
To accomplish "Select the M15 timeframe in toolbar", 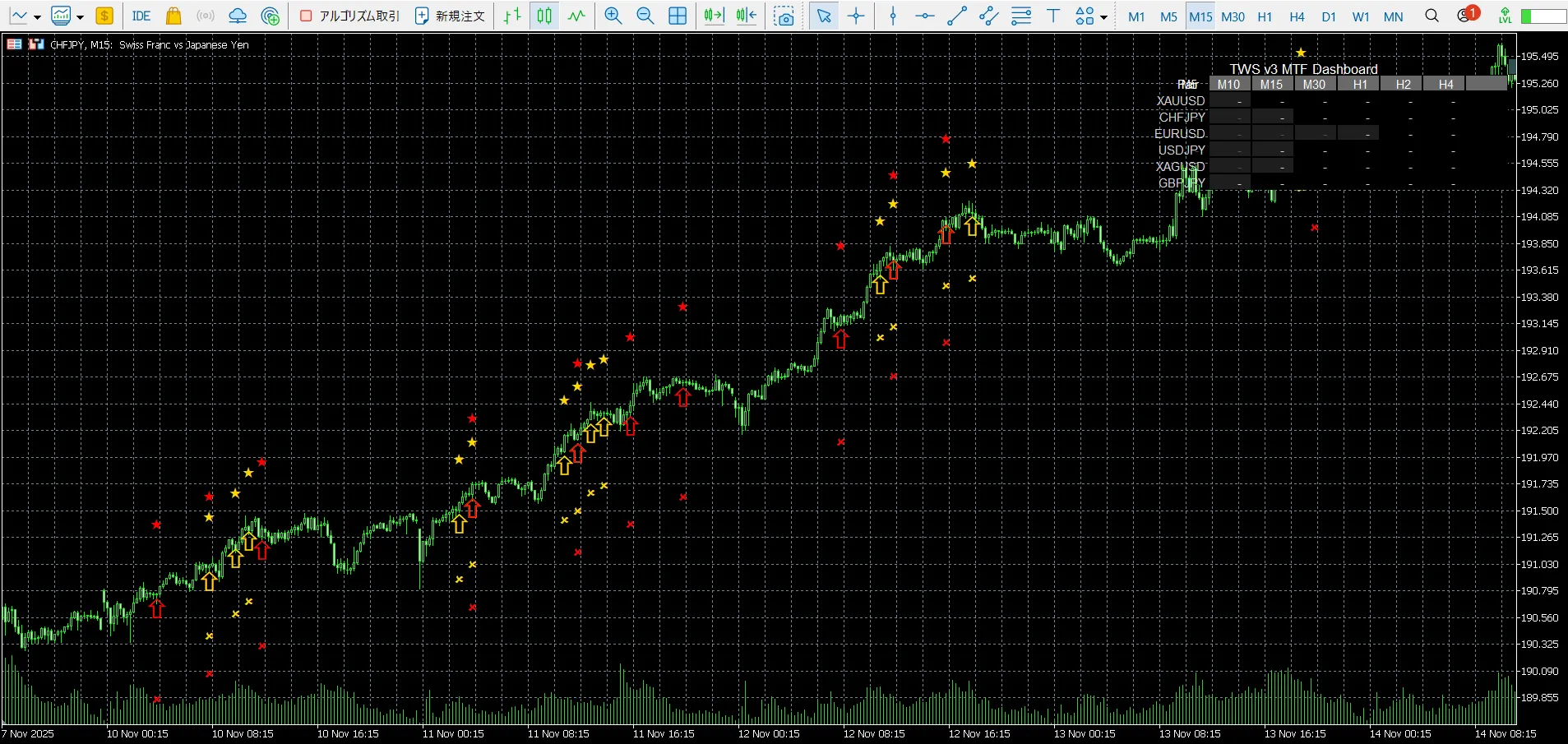I will tap(1200, 16).
